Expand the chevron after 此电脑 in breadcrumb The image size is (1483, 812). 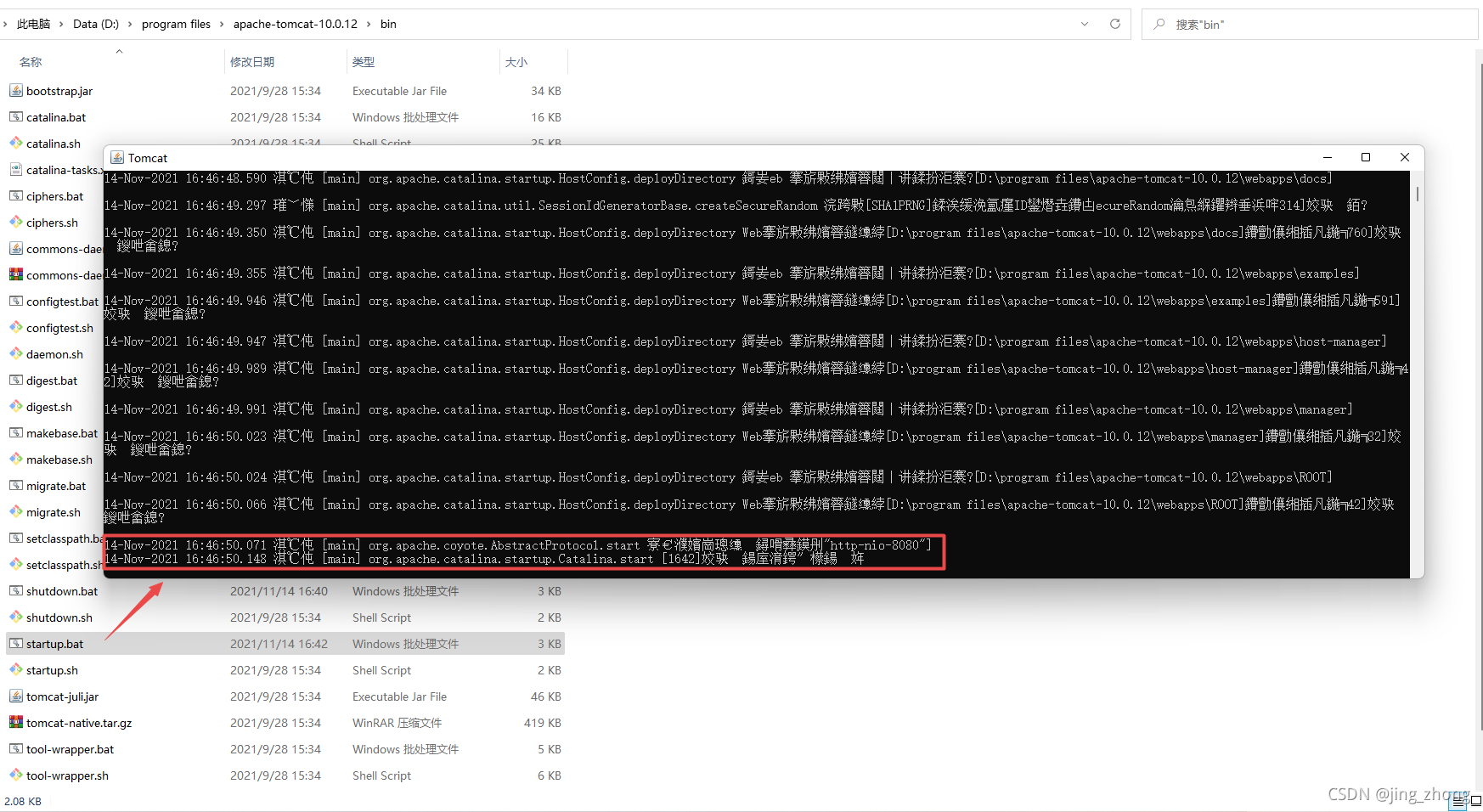pos(61,24)
